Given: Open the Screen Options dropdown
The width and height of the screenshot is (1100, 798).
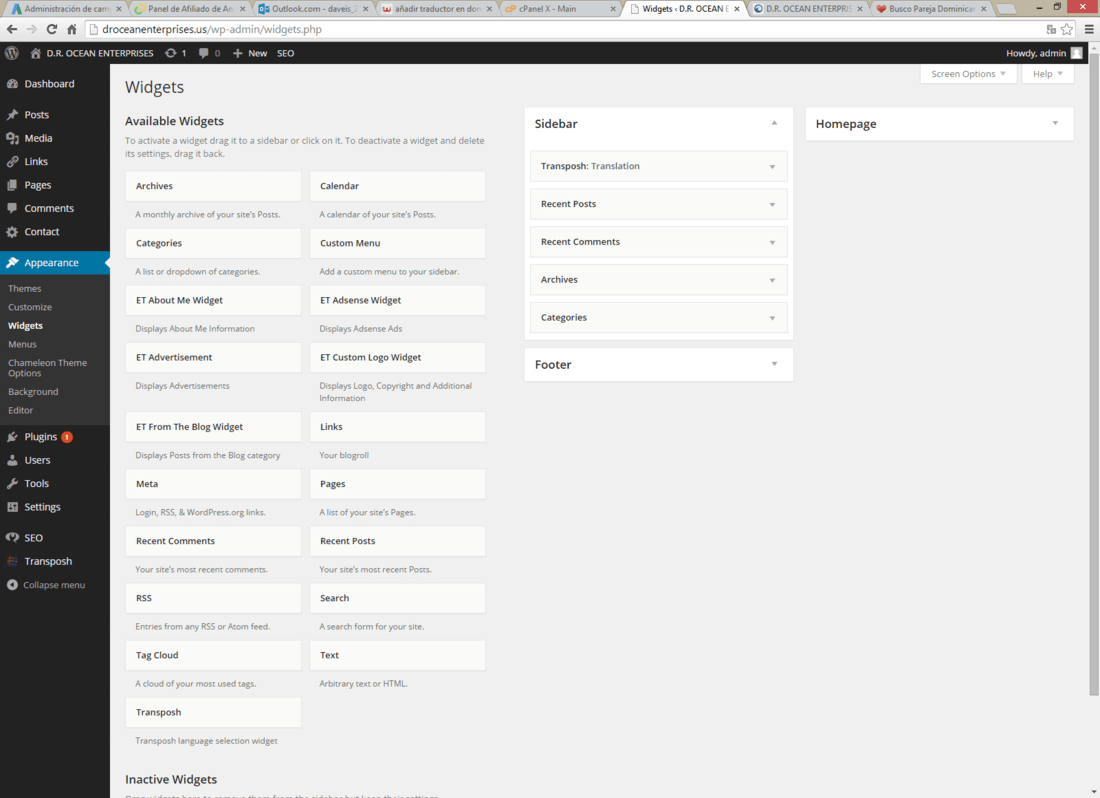Looking at the screenshot, I should tap(968, 74).
